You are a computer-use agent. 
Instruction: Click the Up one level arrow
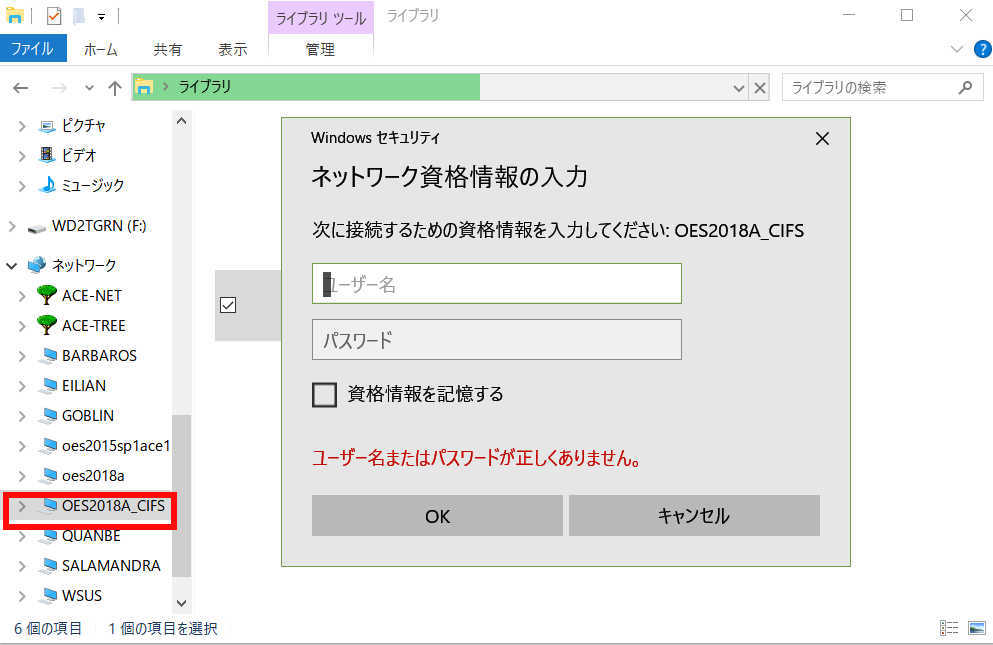(115, 87)
